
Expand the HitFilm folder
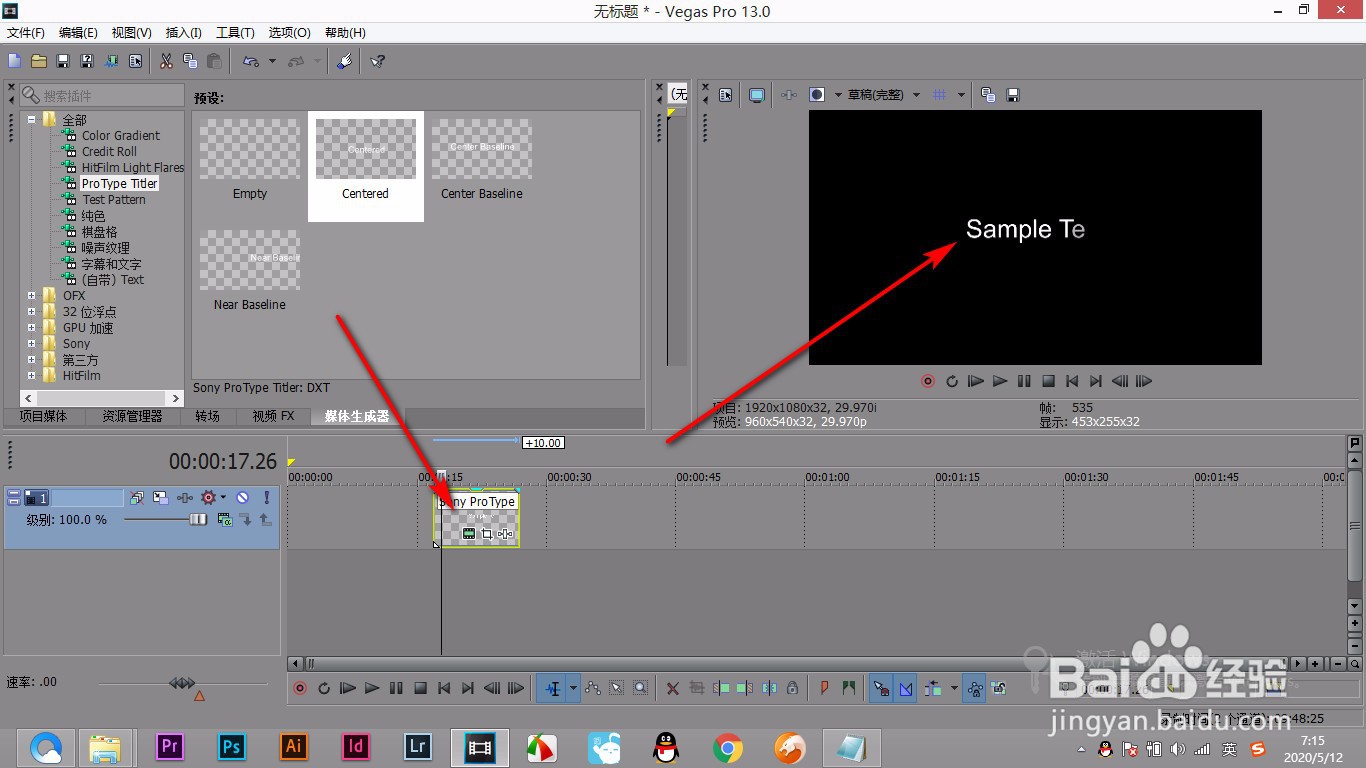click(32, 376)
